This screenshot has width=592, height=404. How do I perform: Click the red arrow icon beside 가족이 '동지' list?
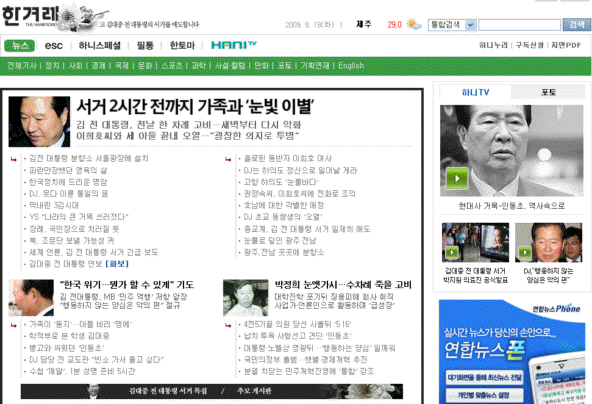14,325
